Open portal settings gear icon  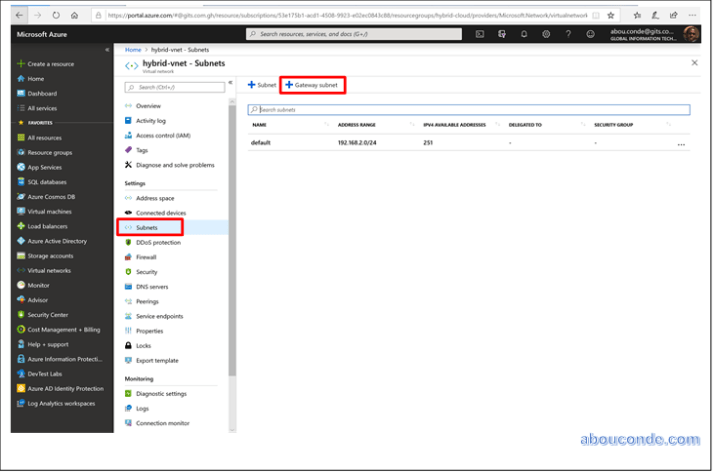pos(546,34)
